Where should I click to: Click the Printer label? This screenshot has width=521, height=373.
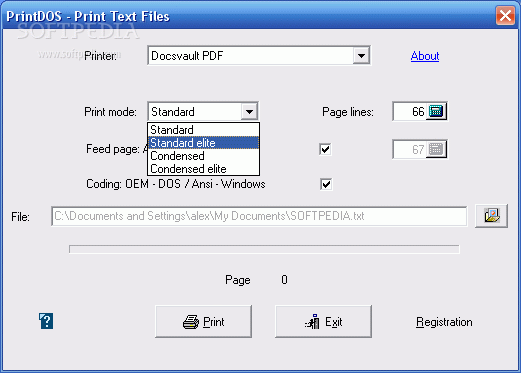tap(100, 56)
